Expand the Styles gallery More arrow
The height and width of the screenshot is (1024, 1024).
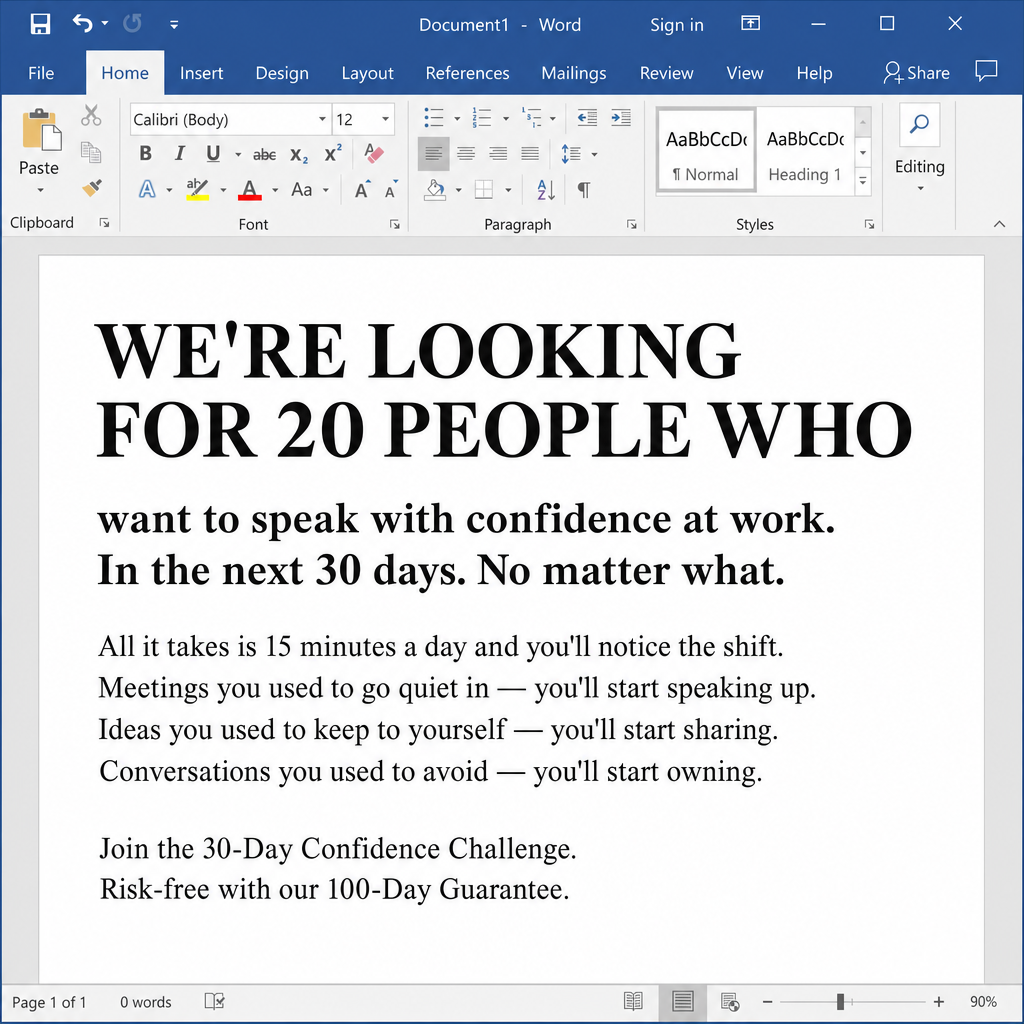[863, 181]
